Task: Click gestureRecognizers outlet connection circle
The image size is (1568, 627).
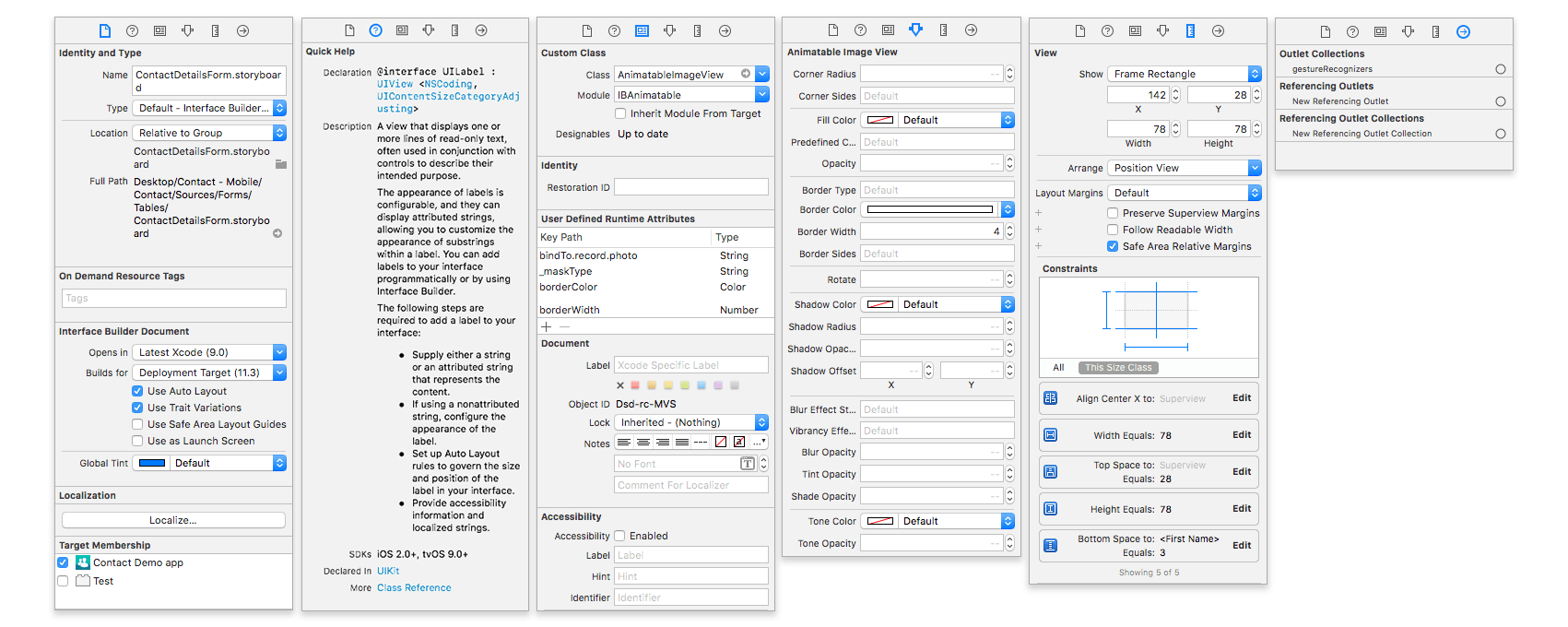Action: coord(1500,69)
